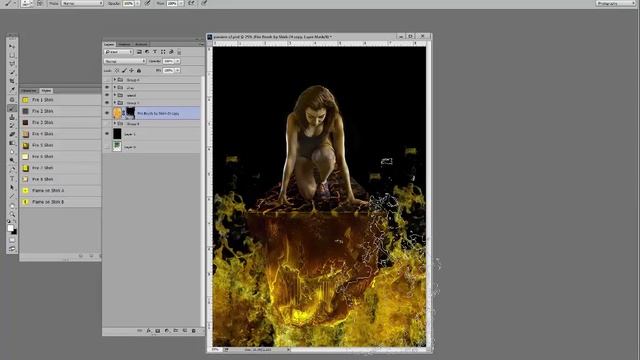Show the Layer 0 layer
Viewport: 640px width, 360px height.
[x=107, y=146]
